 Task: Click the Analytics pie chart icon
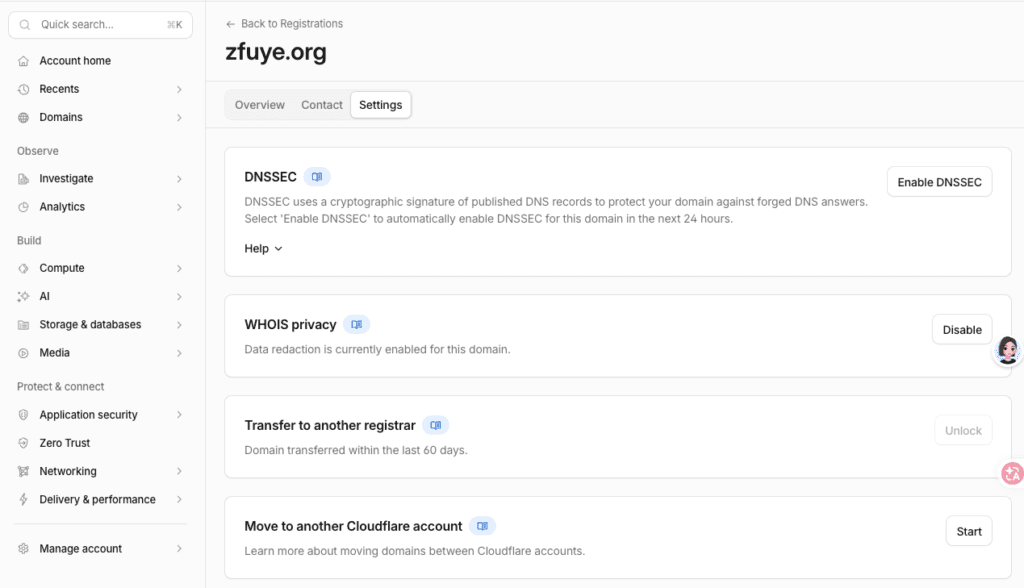[x=24, y=207]
